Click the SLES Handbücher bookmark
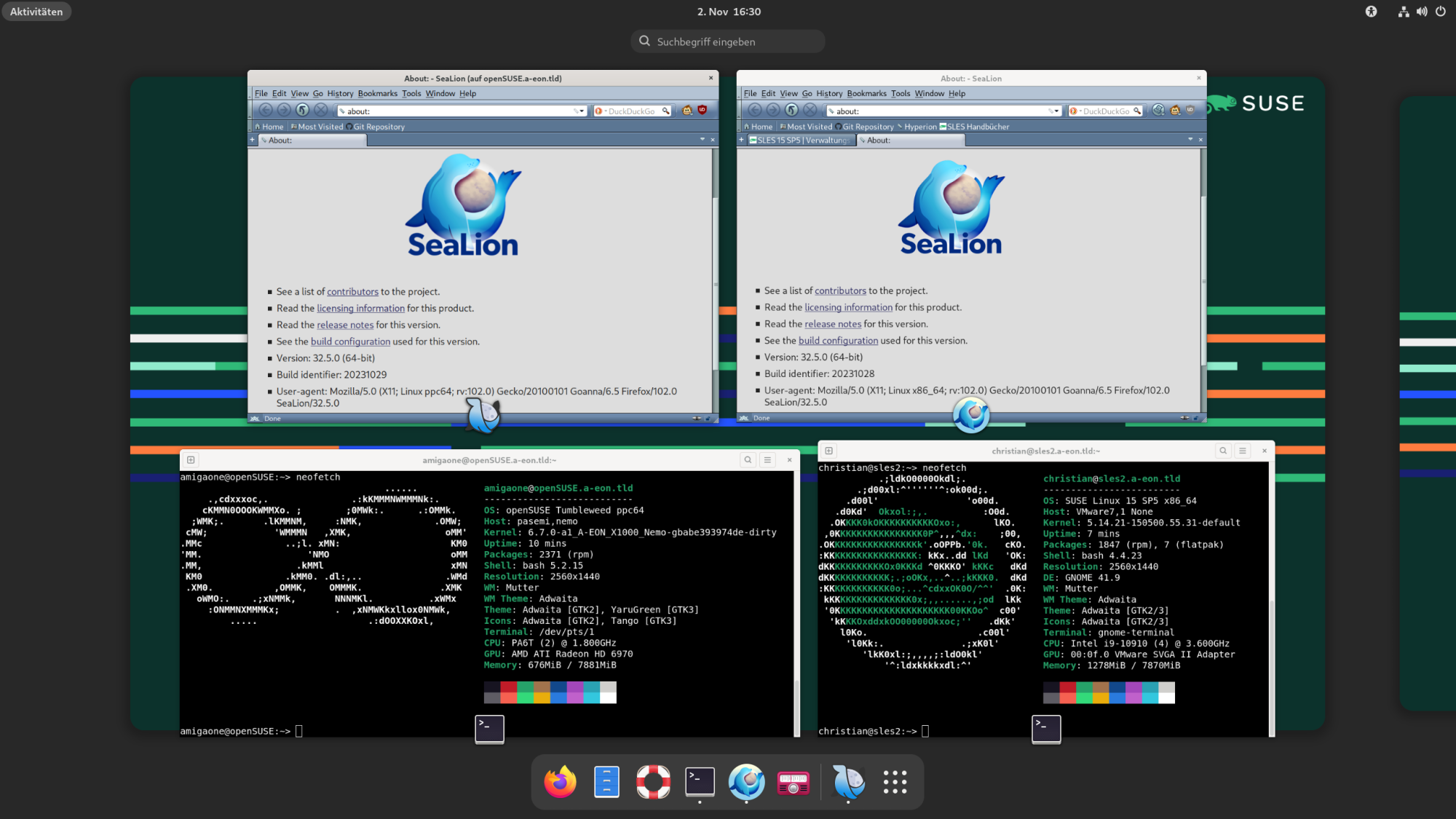The image size is (1456, 819). pyautogui.click(x=974, y=127)
